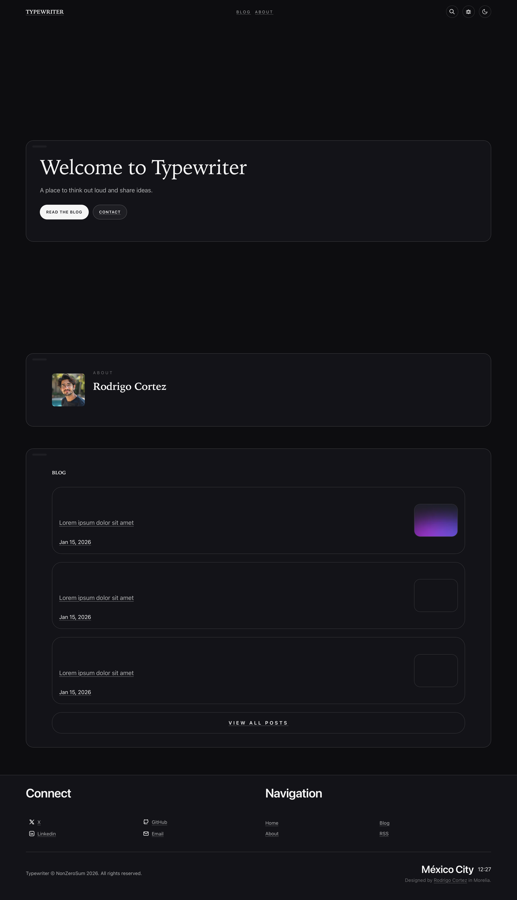Open the RSS footer link
The height and width of the screenshot is (900, 517).
pyautogui.click(x=384, y=834)
